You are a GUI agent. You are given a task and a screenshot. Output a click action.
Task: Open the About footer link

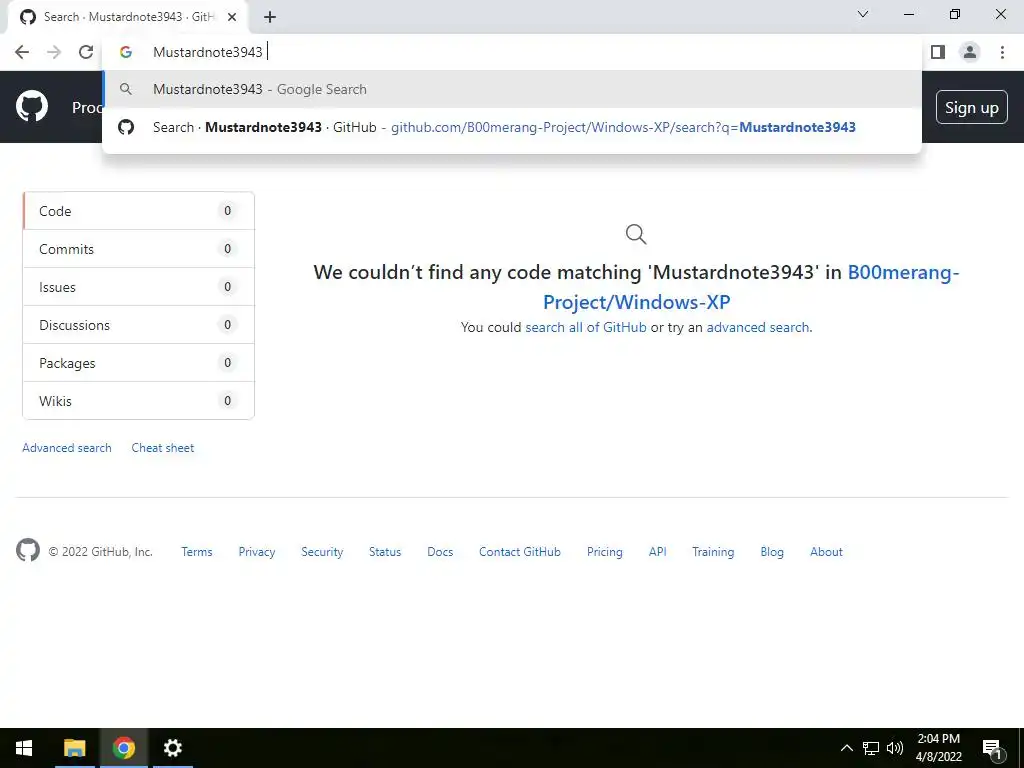pos(826,552)
